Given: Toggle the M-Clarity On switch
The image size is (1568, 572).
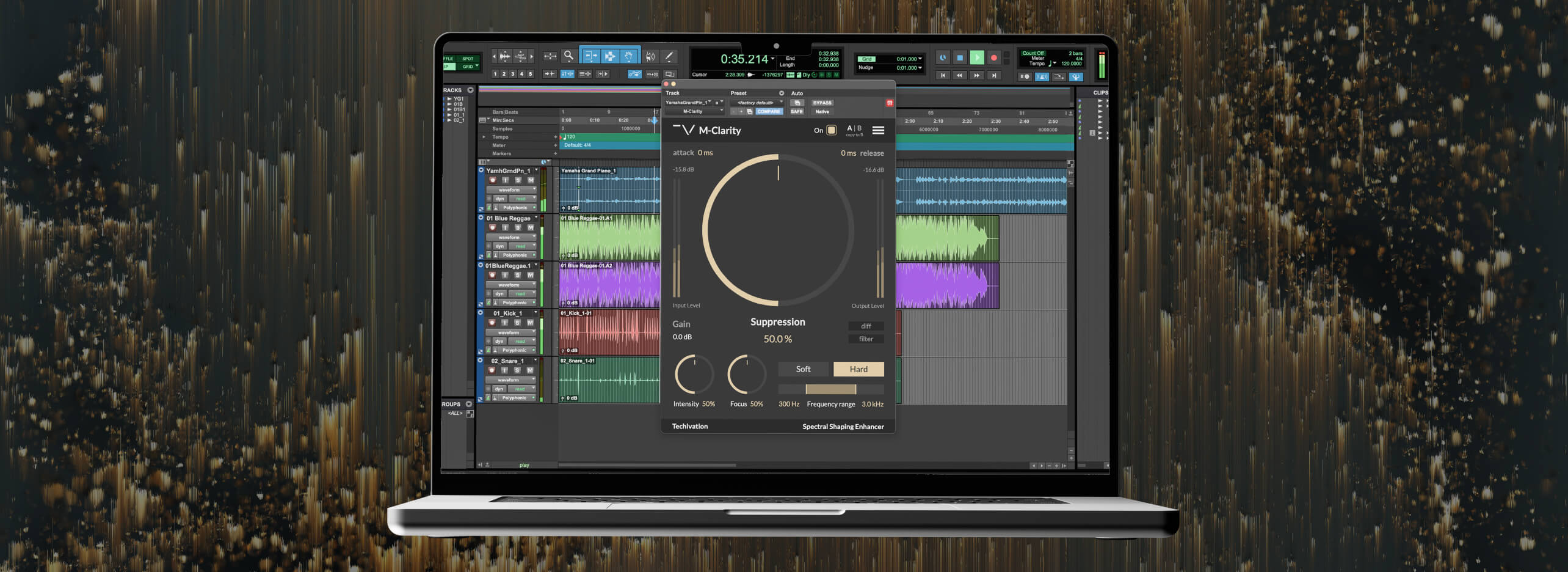Looking at the screenshot, I should [831, 130].
